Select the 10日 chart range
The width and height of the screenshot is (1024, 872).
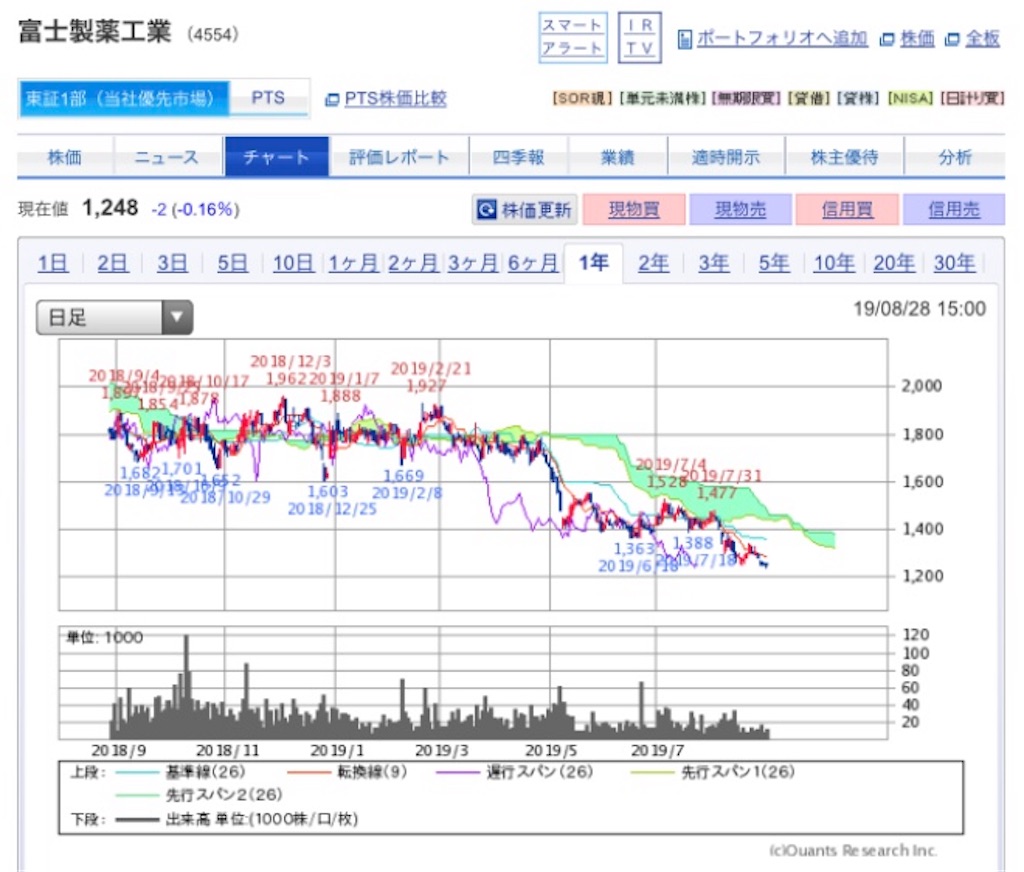pos(293,263)
